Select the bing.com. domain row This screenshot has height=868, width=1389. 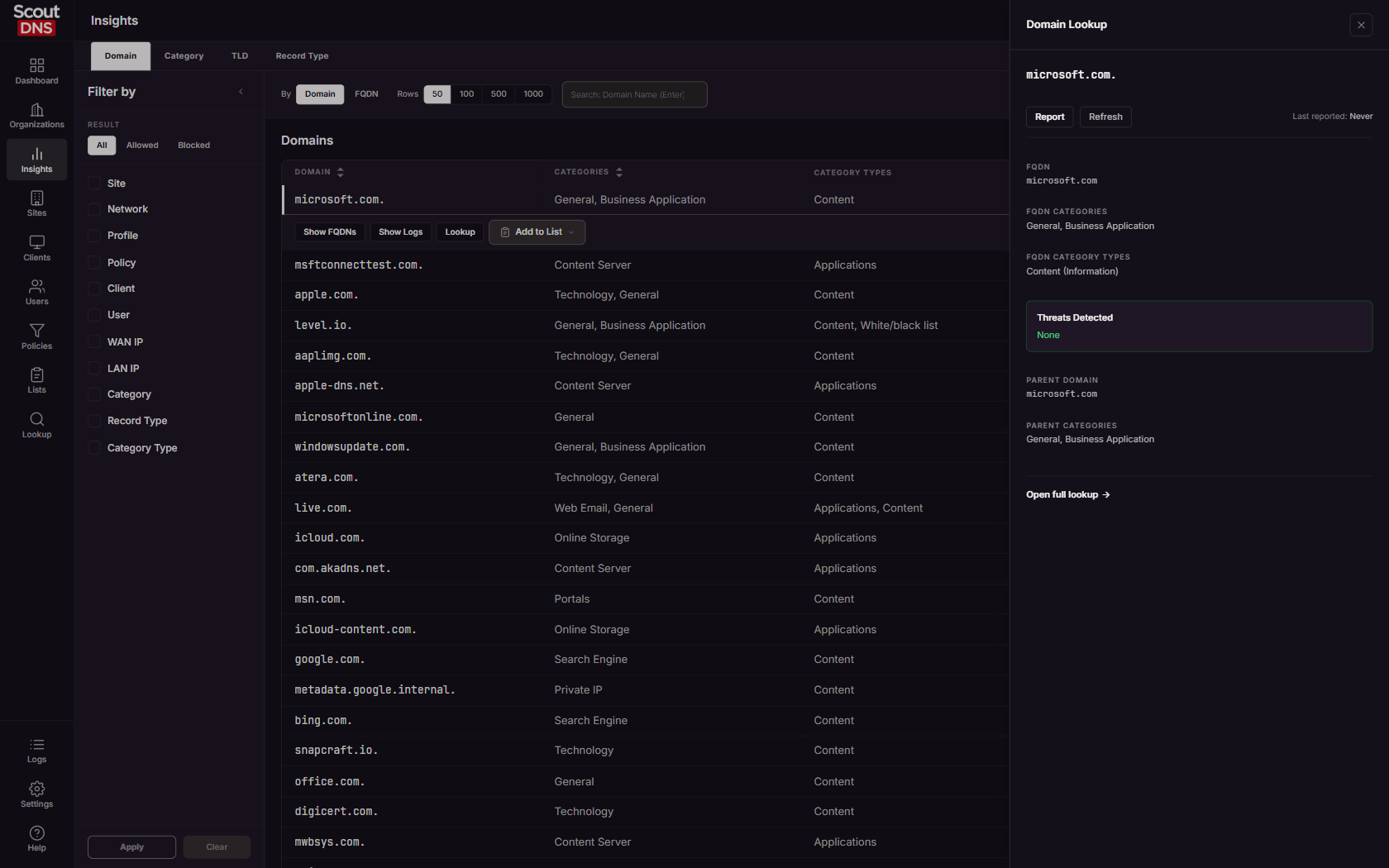click(645, 721)
